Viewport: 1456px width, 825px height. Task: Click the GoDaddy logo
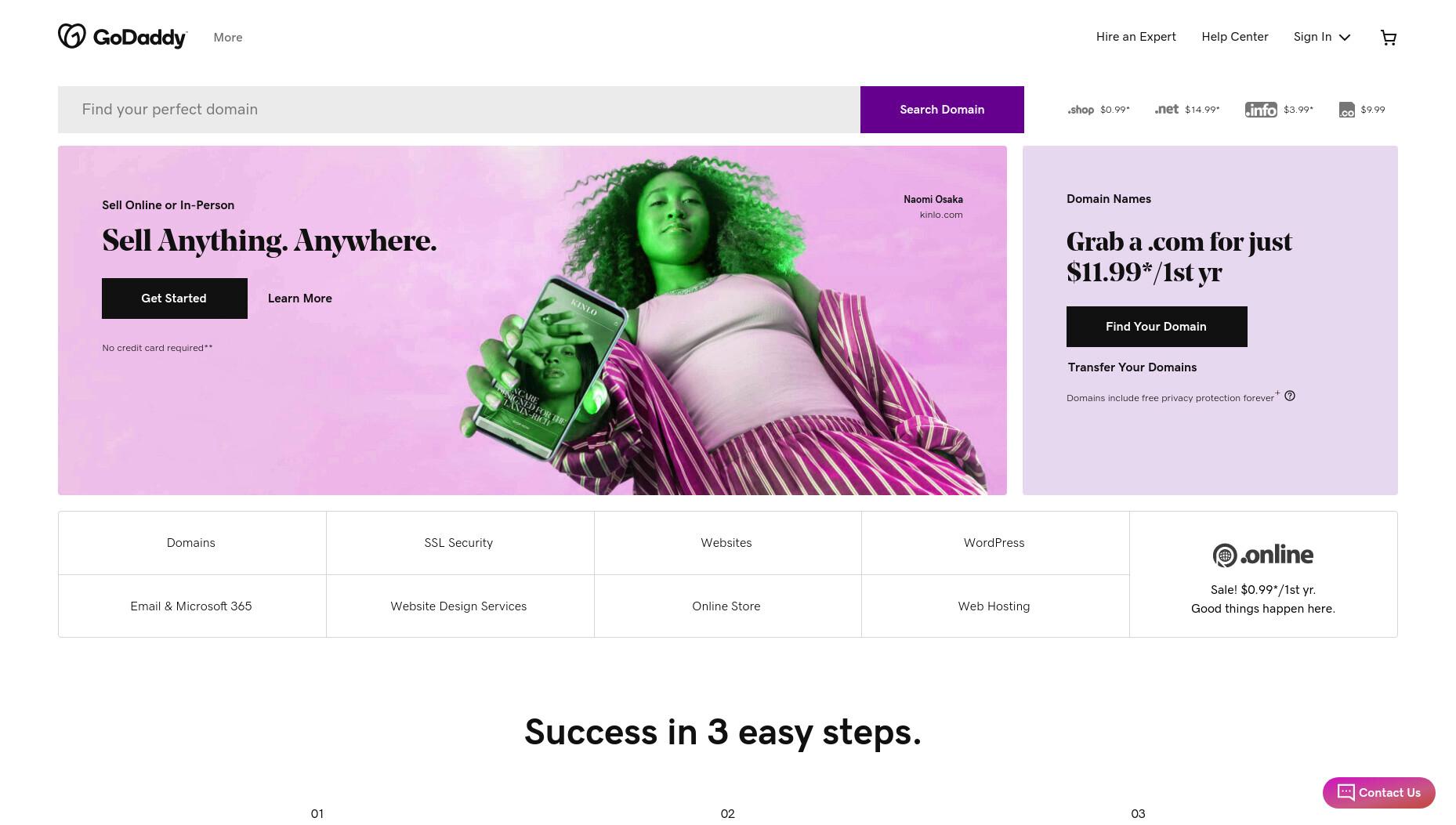click(122, 36)
